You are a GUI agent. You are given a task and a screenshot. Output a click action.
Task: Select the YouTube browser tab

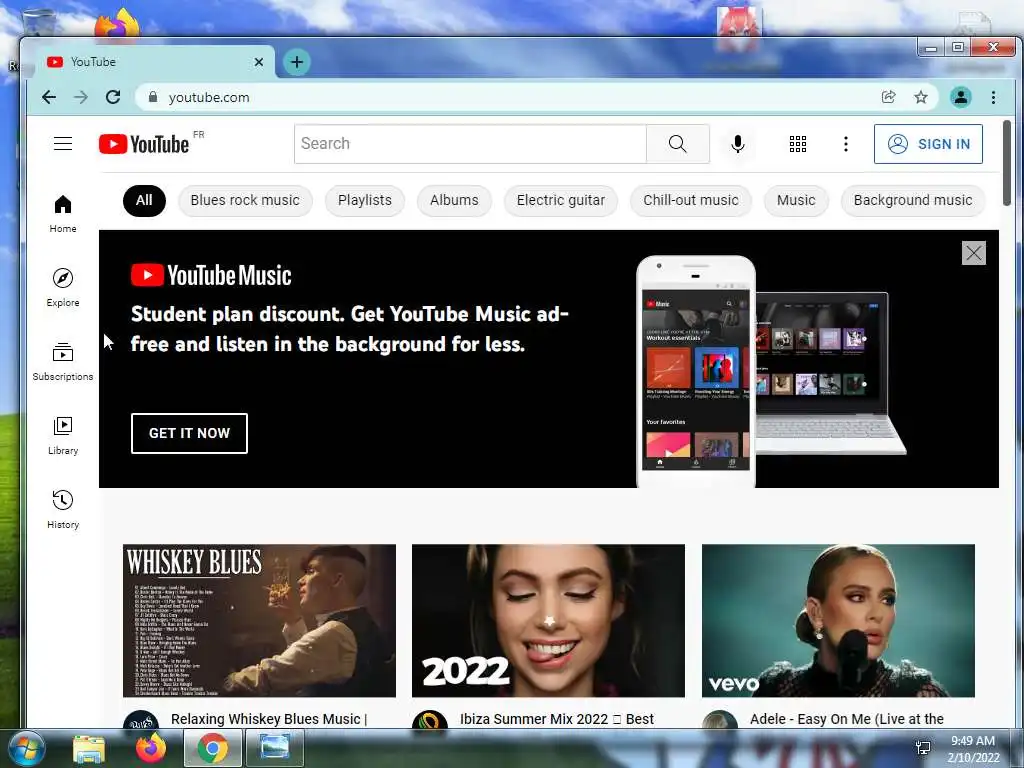point(150,62)
